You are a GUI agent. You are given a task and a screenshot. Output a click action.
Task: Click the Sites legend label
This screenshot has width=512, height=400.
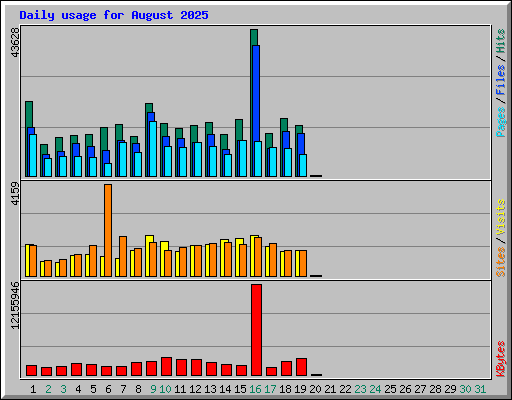(500, 262)
